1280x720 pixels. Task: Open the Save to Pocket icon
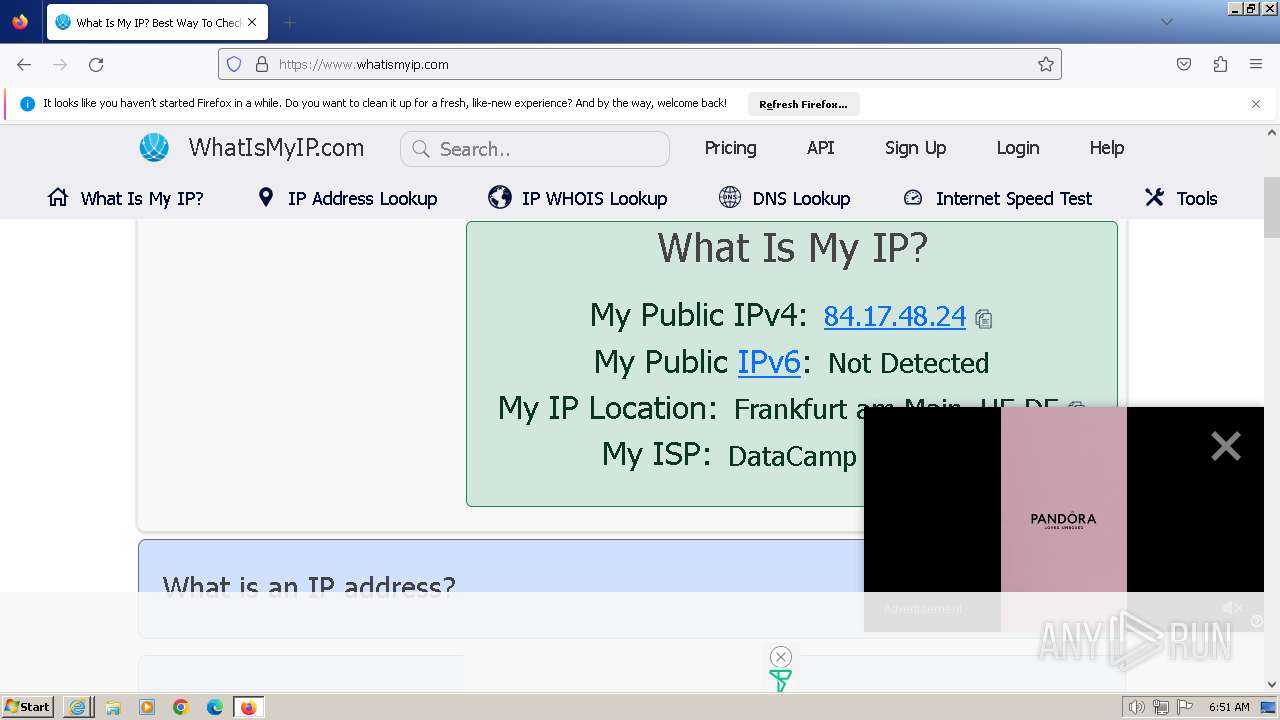pos(1184,64)
